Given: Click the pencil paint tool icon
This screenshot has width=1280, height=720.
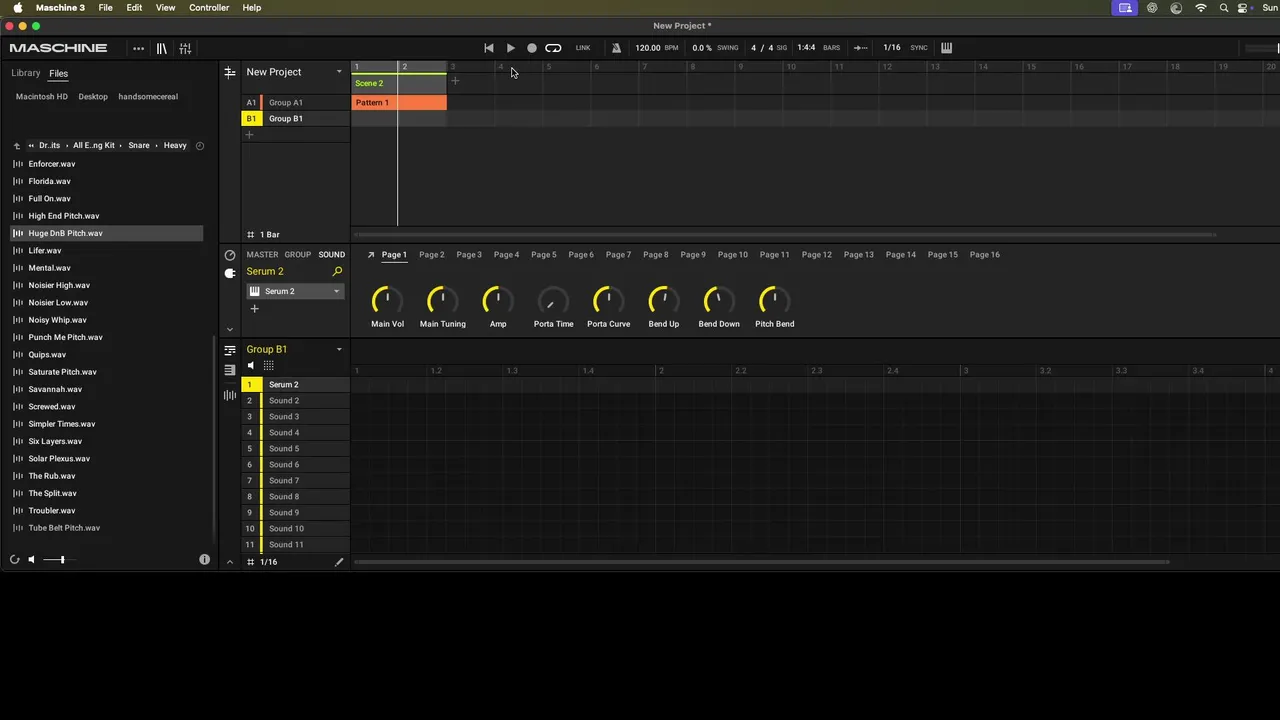Looking at the screenshot, I should [339, 562].
